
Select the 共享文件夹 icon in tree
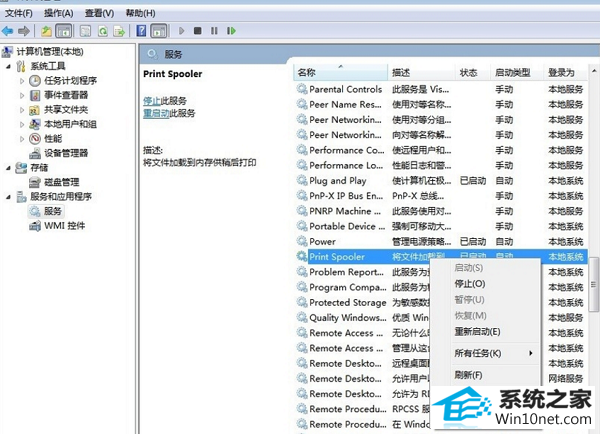[x=34, y=110]
